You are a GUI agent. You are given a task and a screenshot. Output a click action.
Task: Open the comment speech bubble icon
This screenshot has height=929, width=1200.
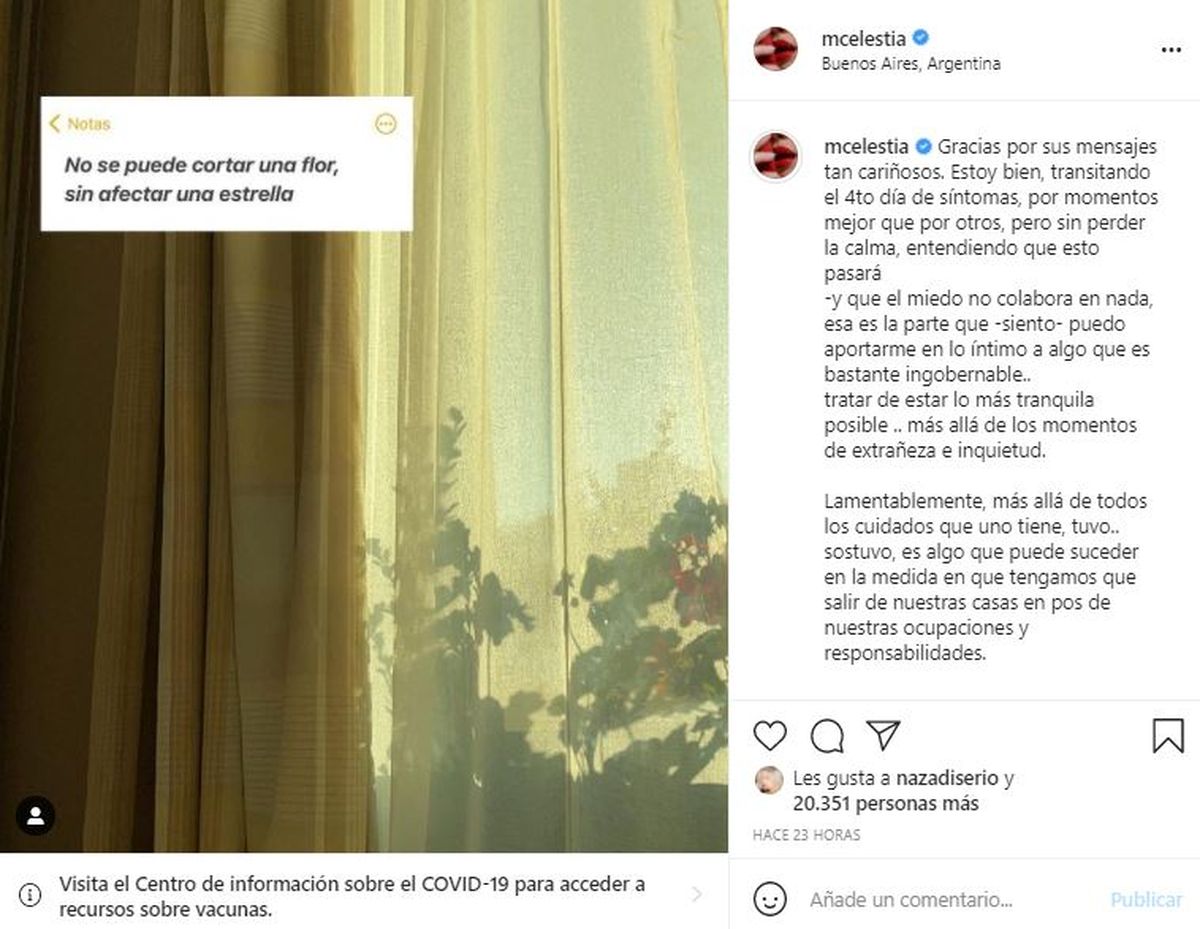click(827, 735)
